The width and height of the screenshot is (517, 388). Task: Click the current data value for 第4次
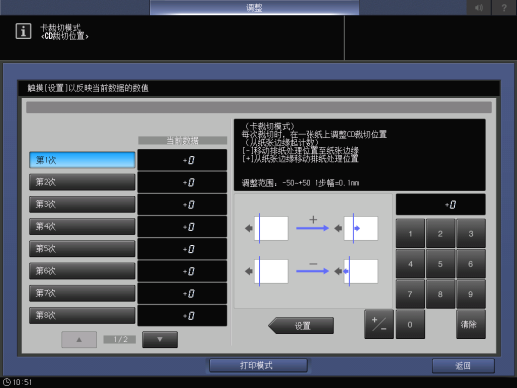[182, 227]
